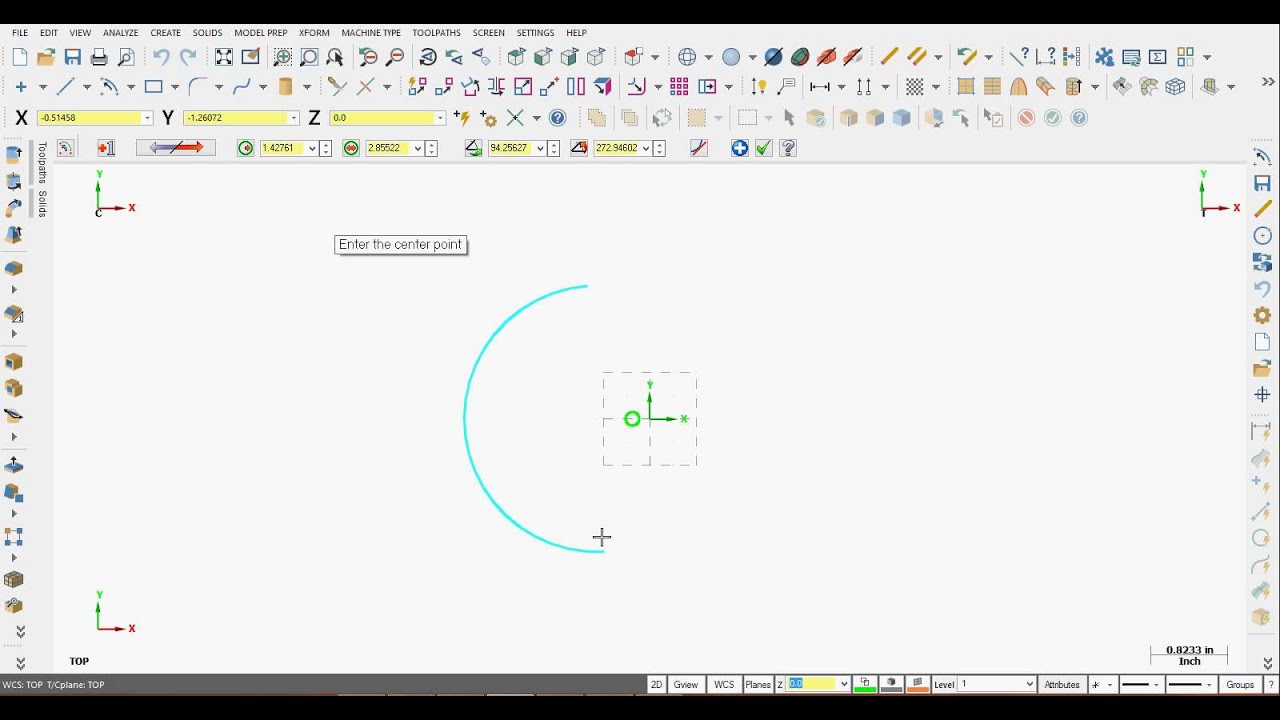Click the Unzoom previous icon

(369, 57)
